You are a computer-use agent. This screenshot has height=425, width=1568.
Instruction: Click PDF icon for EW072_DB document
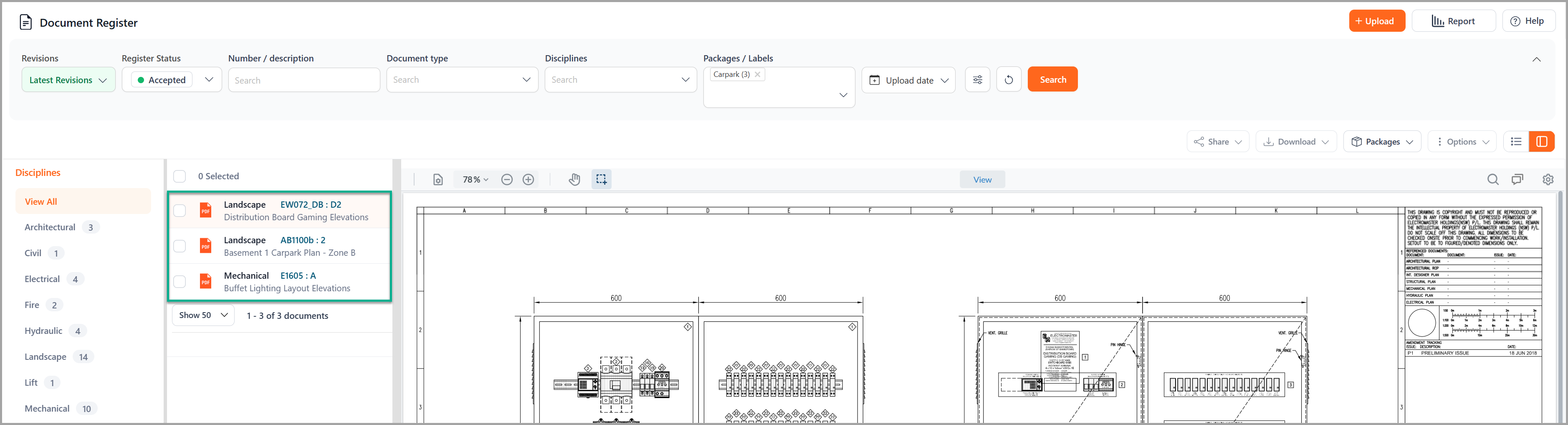206,210
